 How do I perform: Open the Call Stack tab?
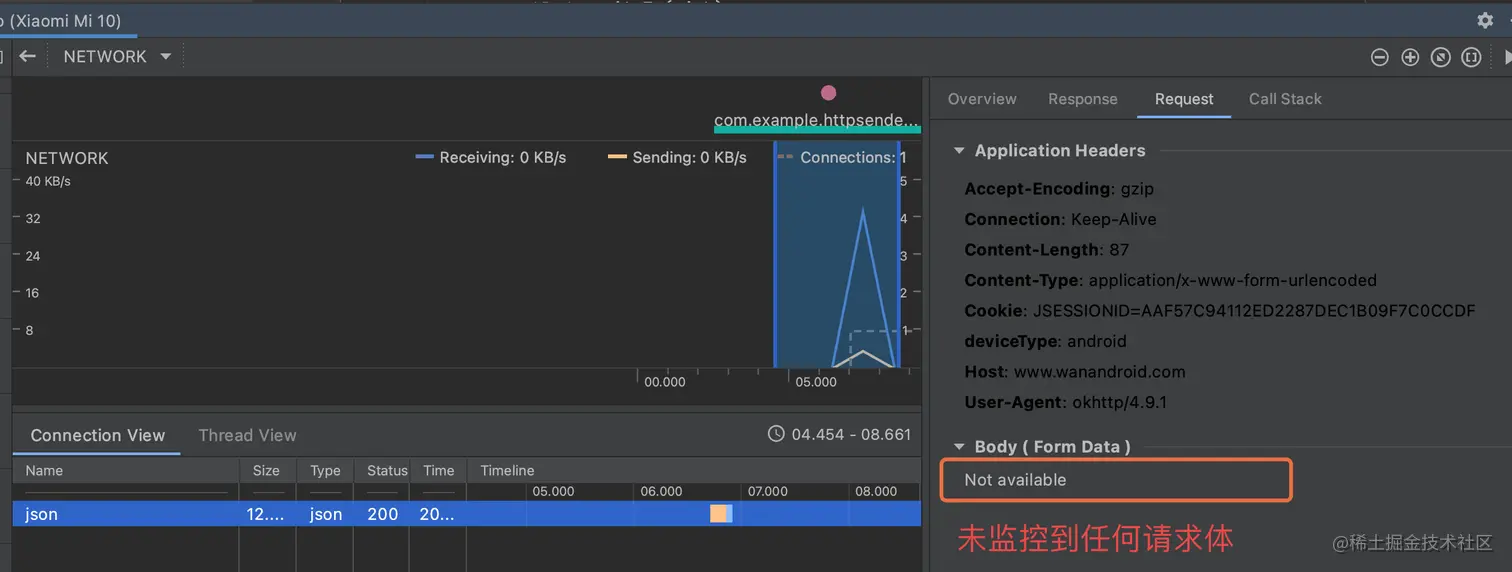(x=1285, y=99)
